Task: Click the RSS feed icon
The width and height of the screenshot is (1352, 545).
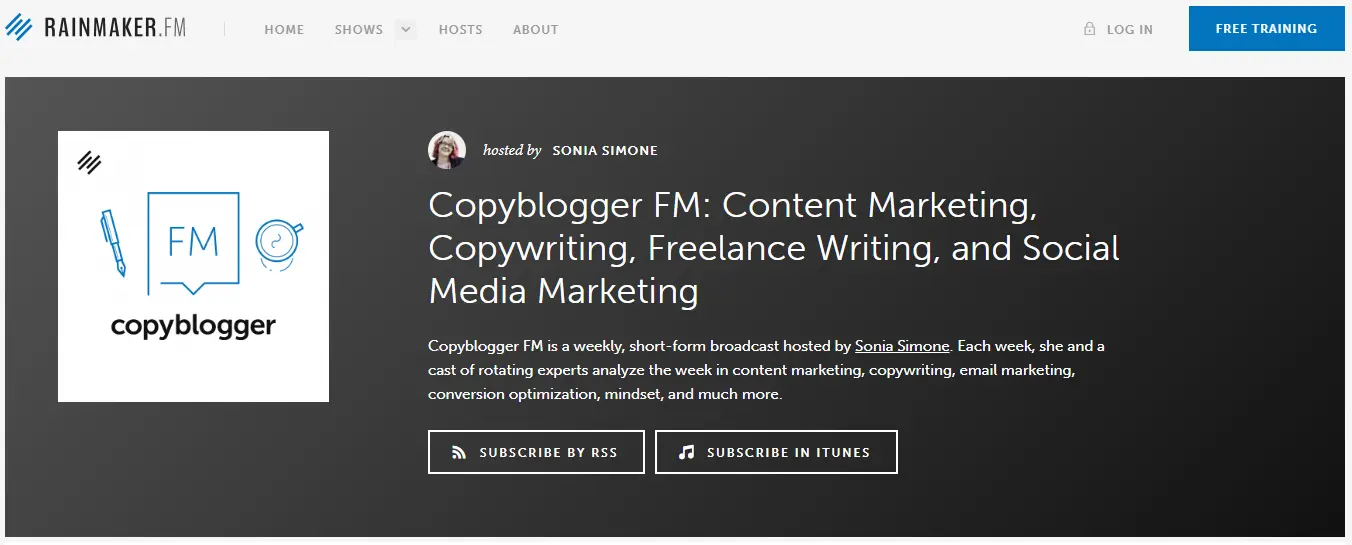Action: click(459, 452)
